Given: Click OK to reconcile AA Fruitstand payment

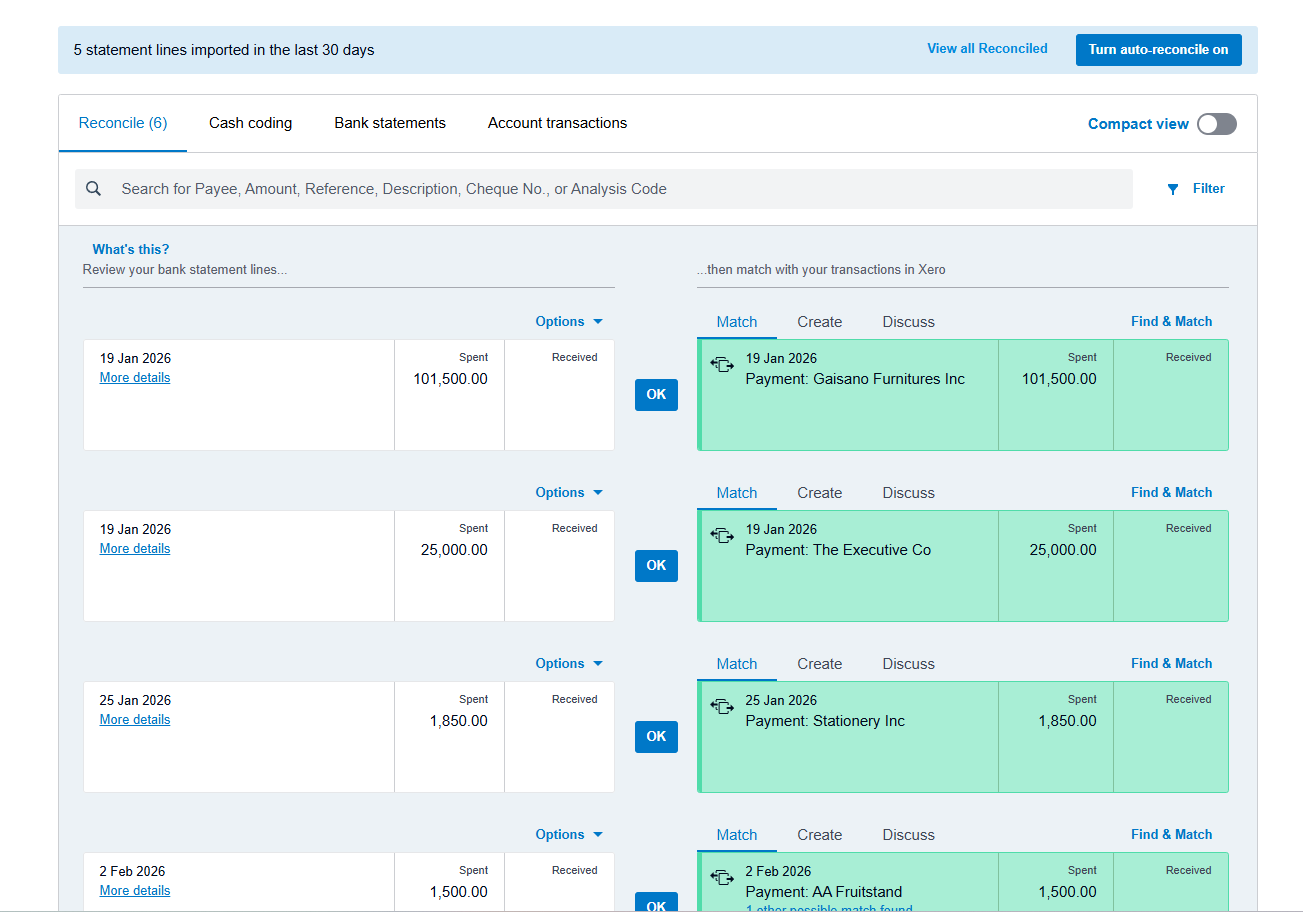Looking at the screenshot, I should click(656, 903).
